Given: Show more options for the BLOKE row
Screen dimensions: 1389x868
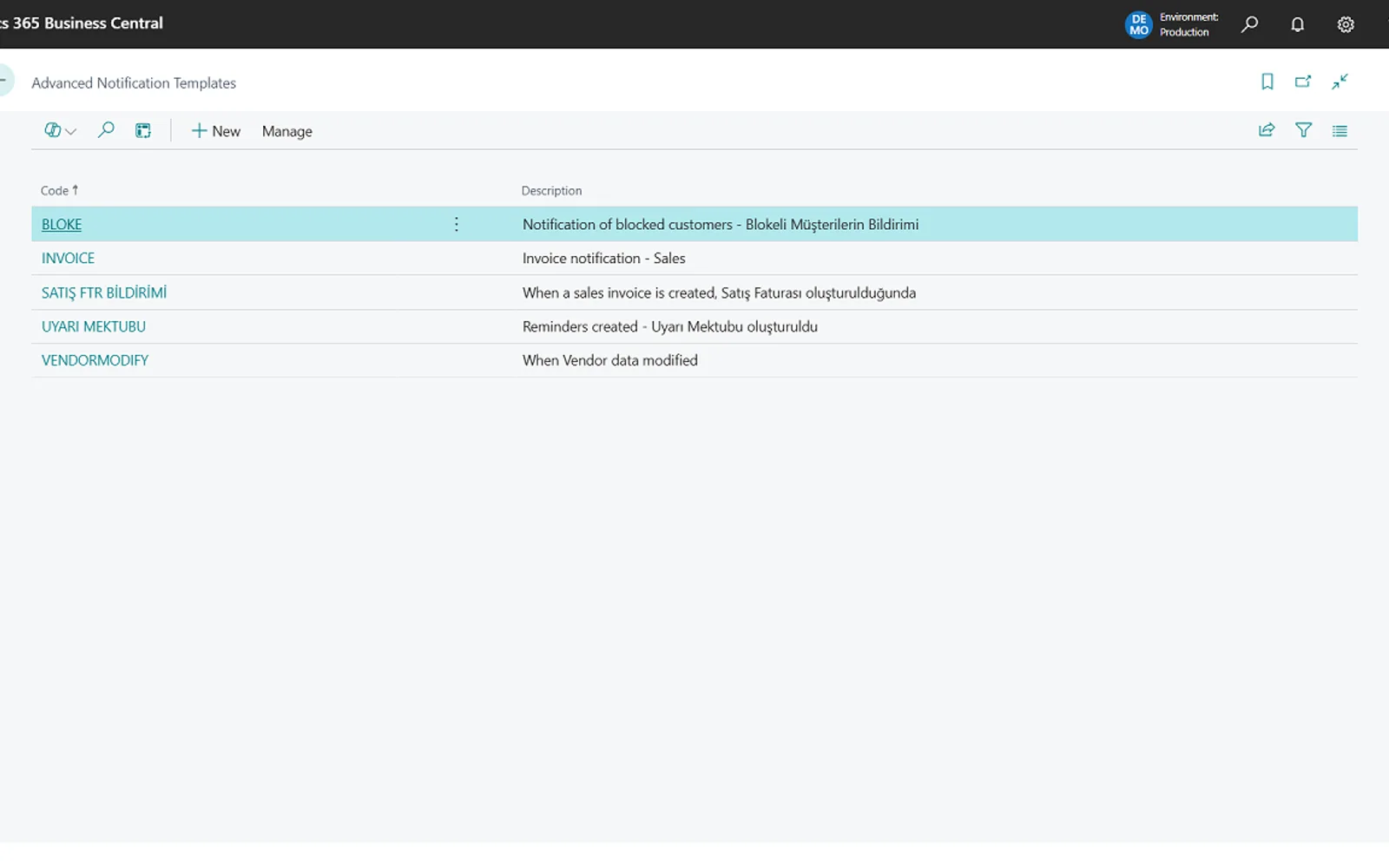Looking at the screenshot, I should tap(457, 225).
